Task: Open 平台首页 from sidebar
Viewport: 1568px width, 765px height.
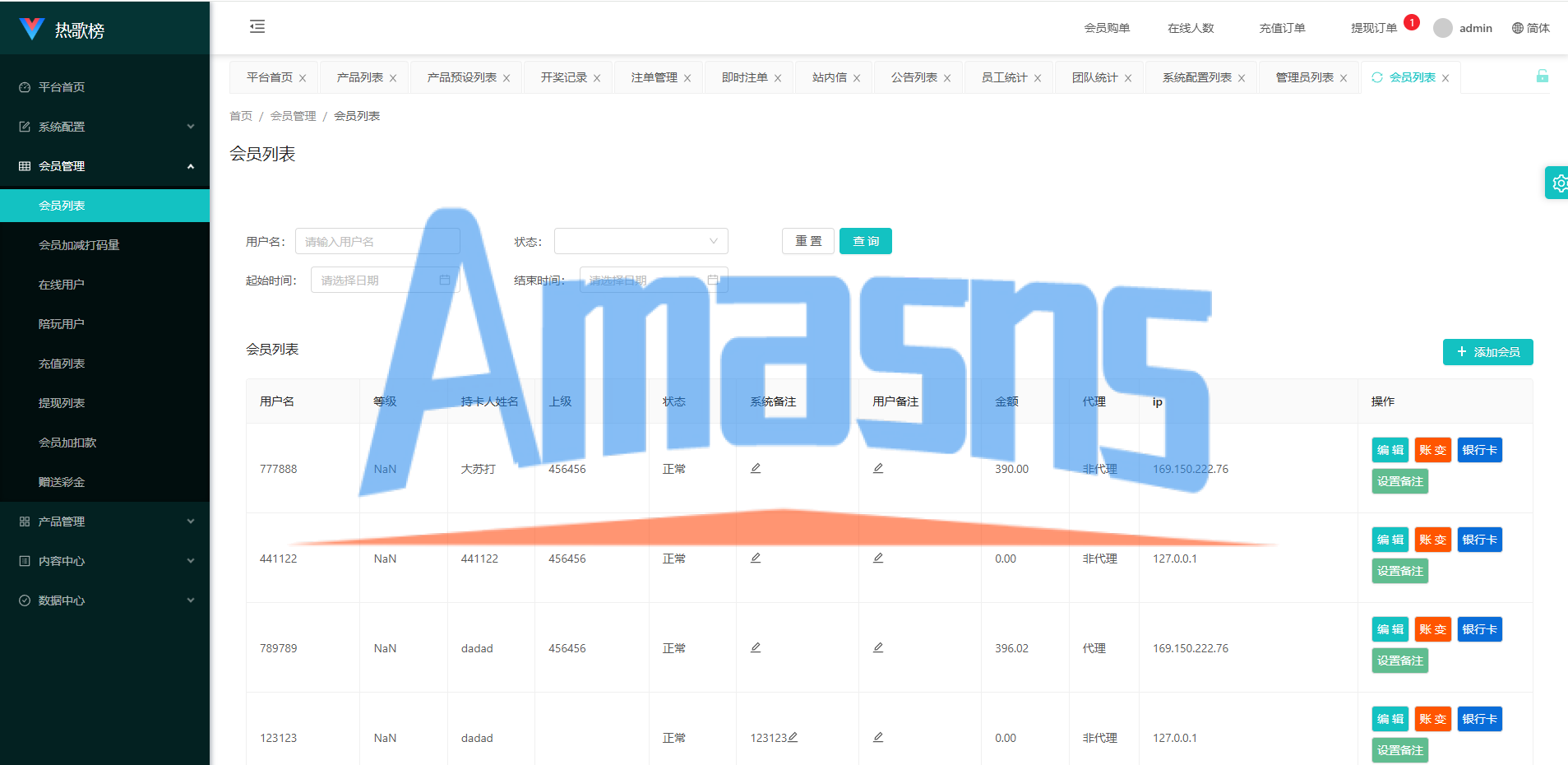Action: 104,87
